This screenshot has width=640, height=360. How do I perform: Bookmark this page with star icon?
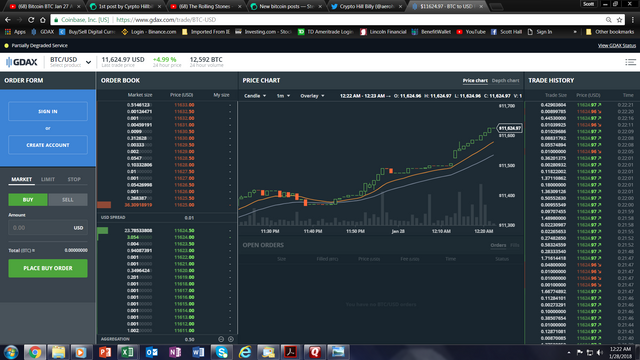pyautogui.click(x=619, y=20)
